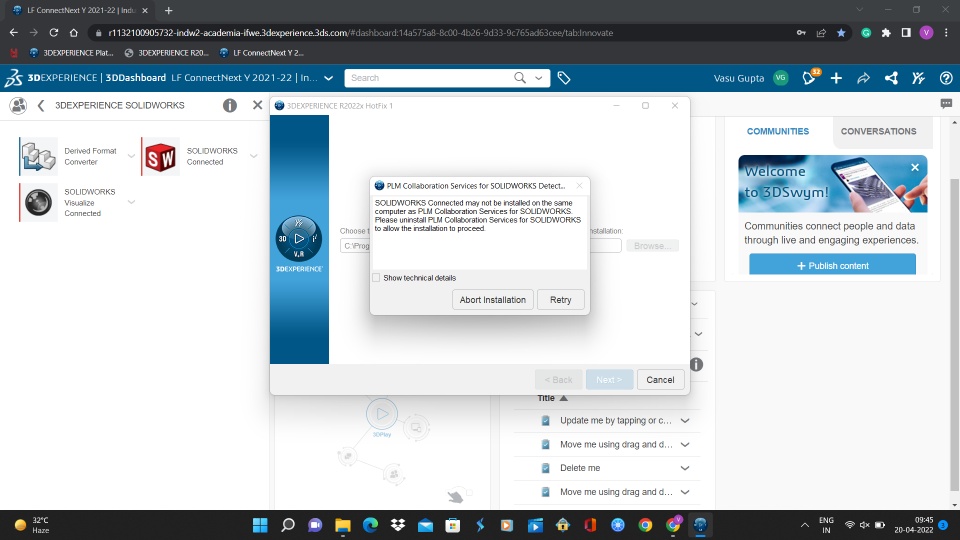Switch to the Communities tab
Viewport: 960px width, 540px height.
778,131
